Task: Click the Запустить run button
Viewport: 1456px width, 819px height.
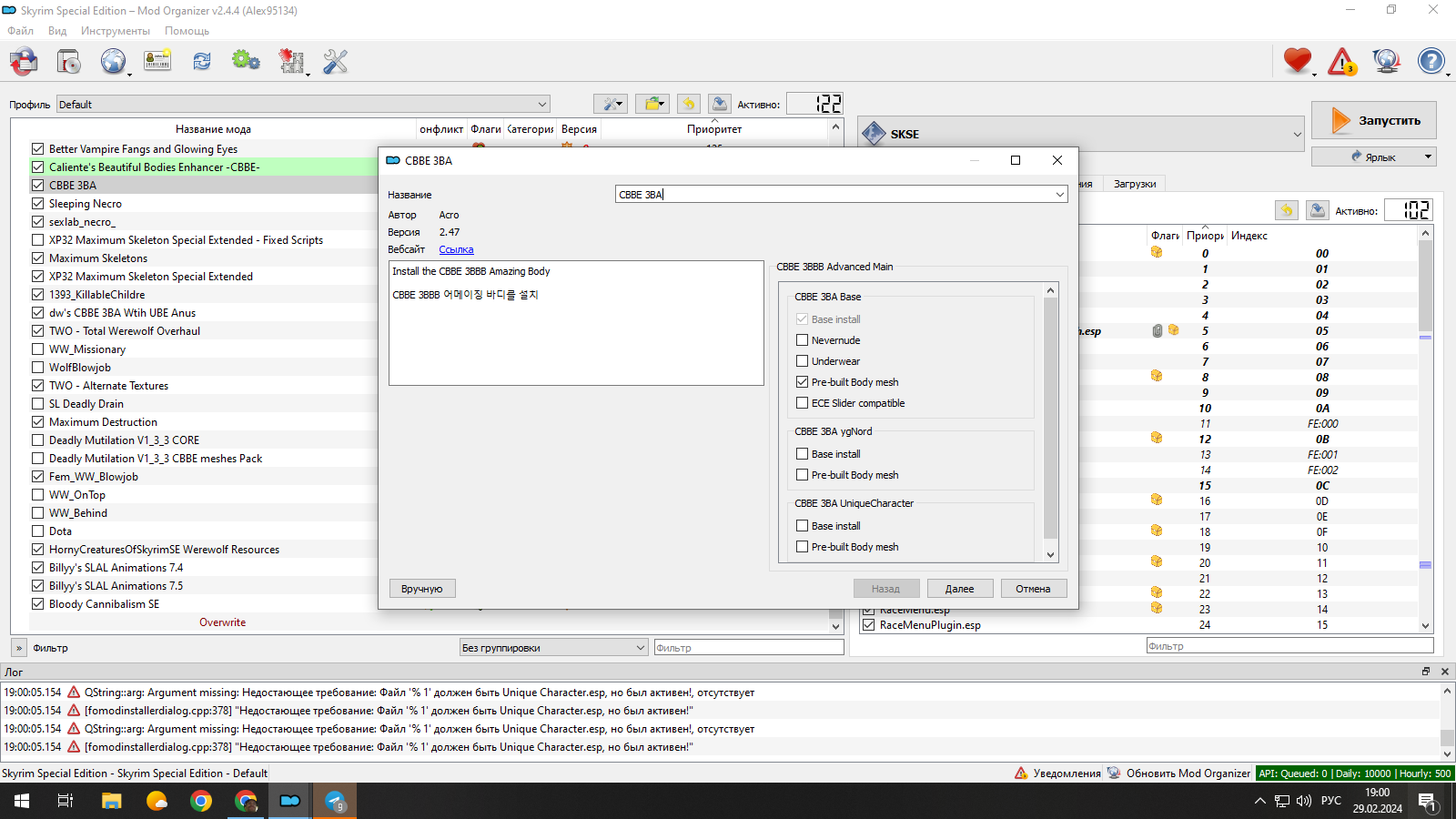Action: click(x=1374, y=120)
